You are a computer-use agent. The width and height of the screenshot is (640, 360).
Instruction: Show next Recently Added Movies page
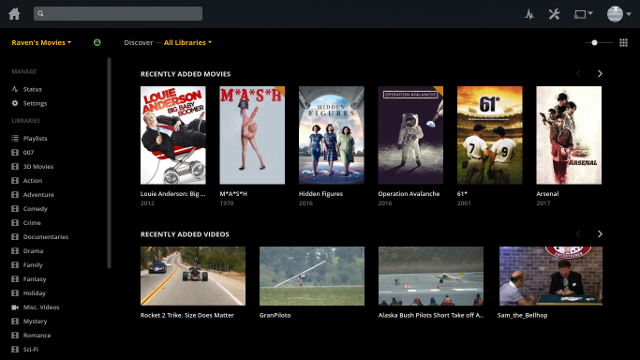tap(600, 73)
